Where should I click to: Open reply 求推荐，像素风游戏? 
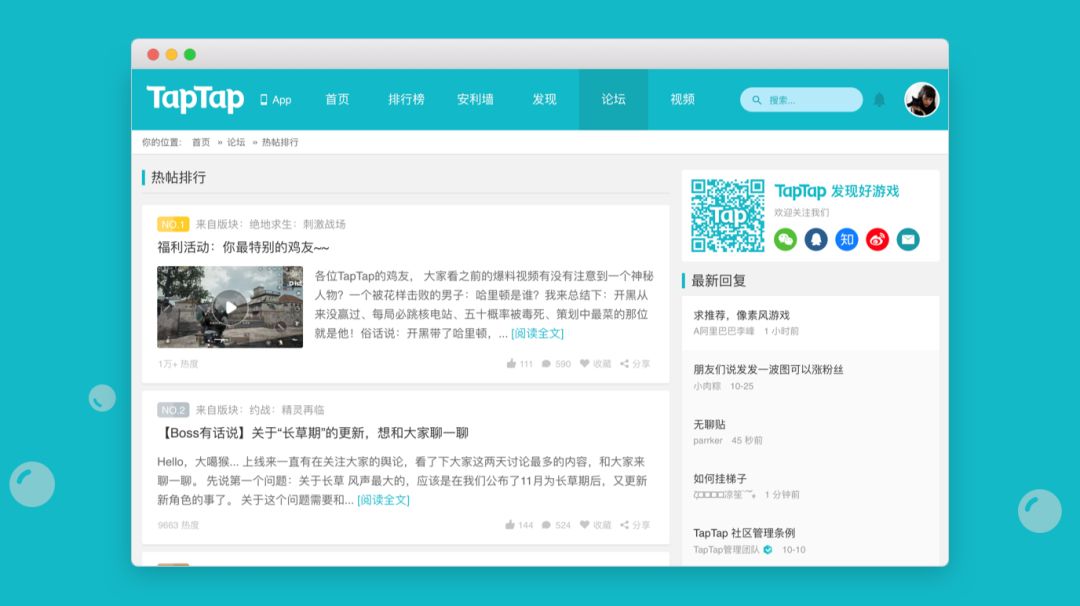coord(742,315)
